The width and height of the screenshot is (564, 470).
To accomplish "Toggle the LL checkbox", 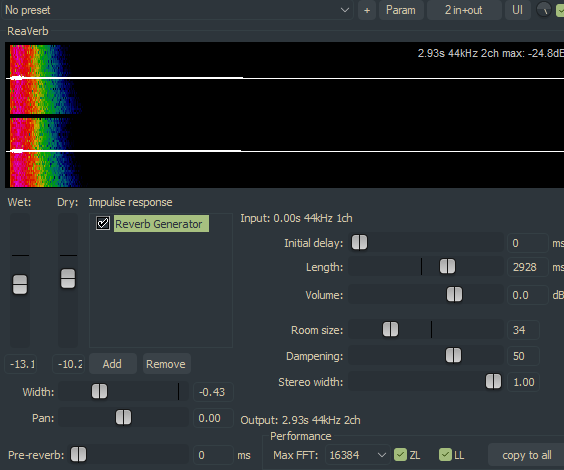I will coord(445,455).
